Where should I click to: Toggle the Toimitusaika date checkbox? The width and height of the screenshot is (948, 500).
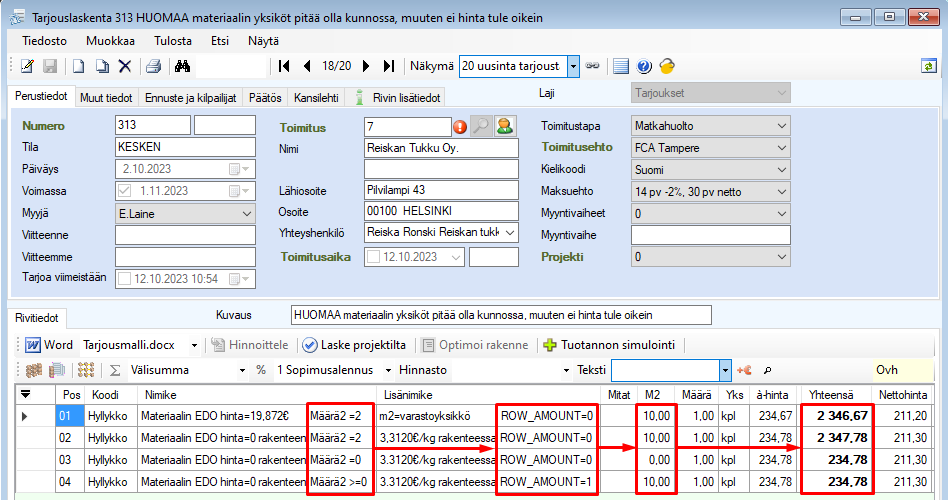coord(374,256)
